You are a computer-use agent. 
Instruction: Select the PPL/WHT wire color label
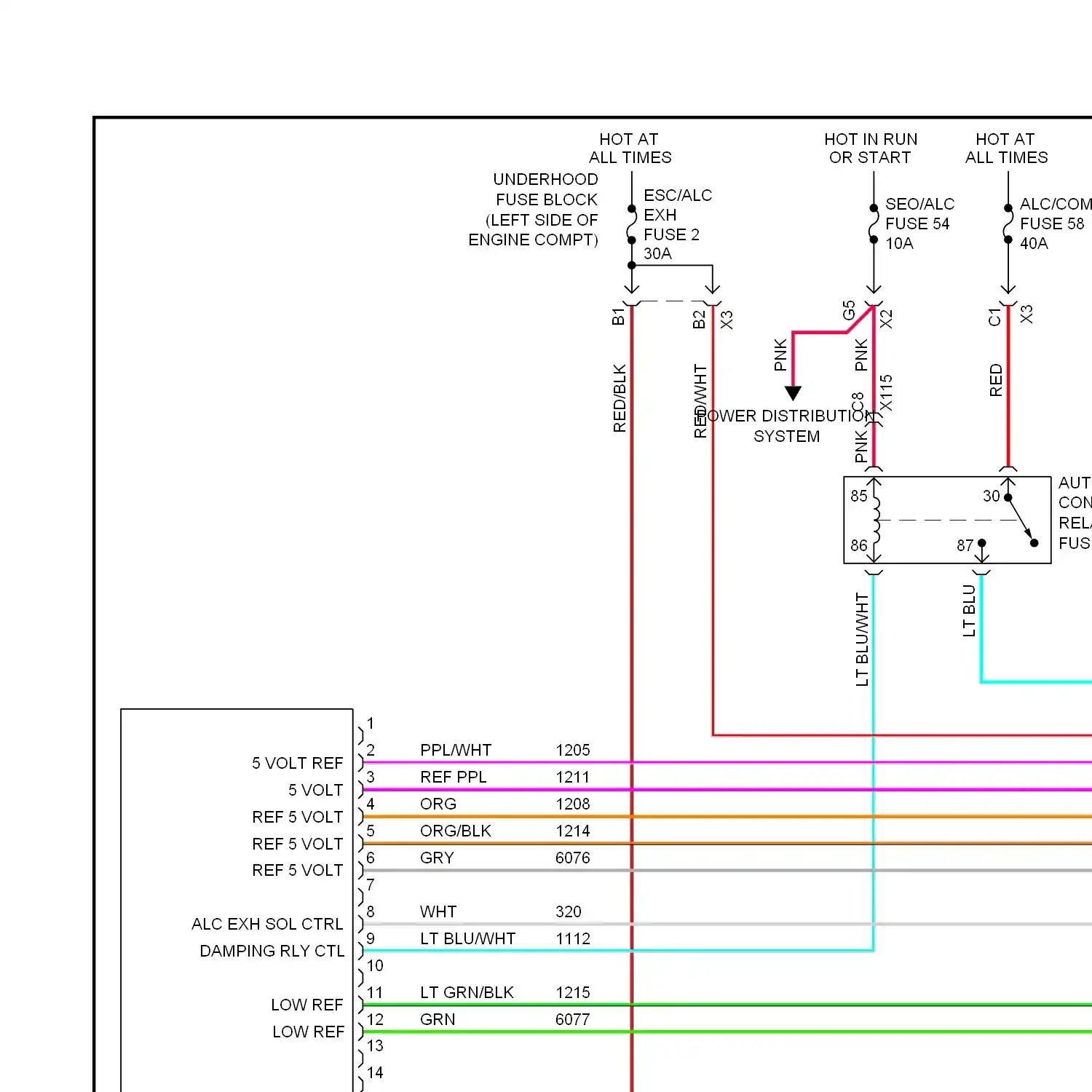[456, 750]
